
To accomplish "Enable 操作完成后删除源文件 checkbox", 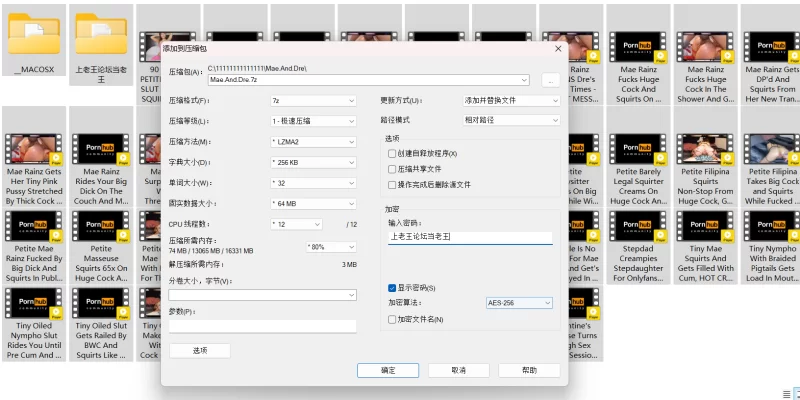I will pos(392,185).
